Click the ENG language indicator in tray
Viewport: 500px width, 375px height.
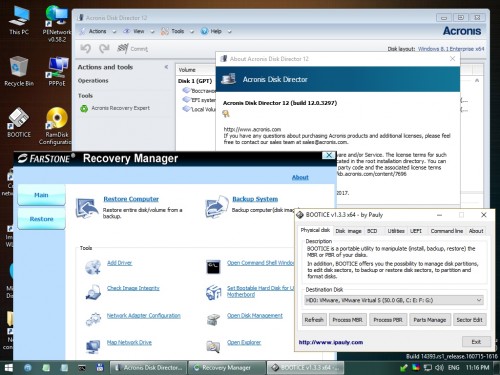[x=453, y=368]
